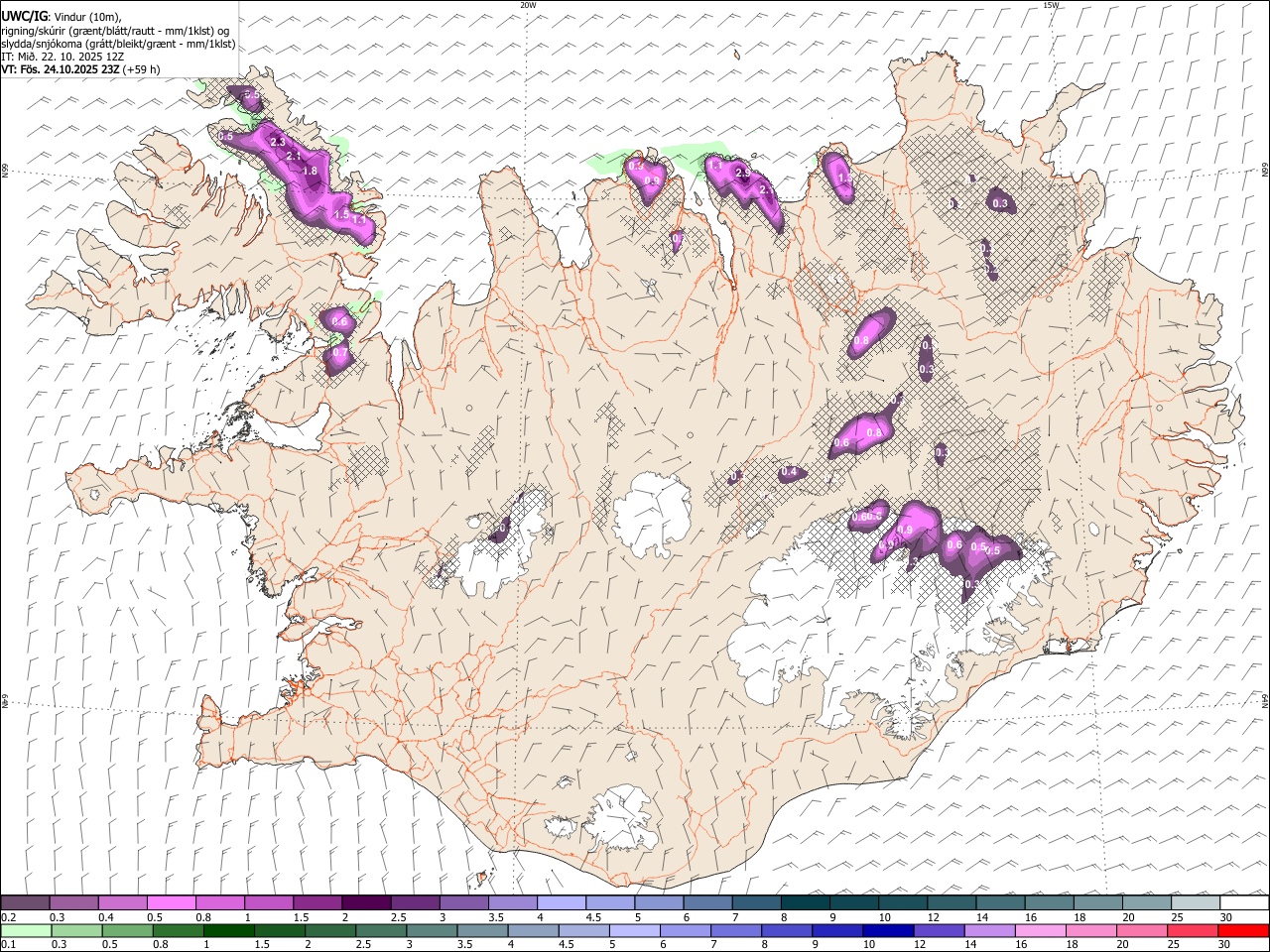1270x952 pixels.
Task: Select the upper-scale white swatch at 30
Action: point(1244,903)
